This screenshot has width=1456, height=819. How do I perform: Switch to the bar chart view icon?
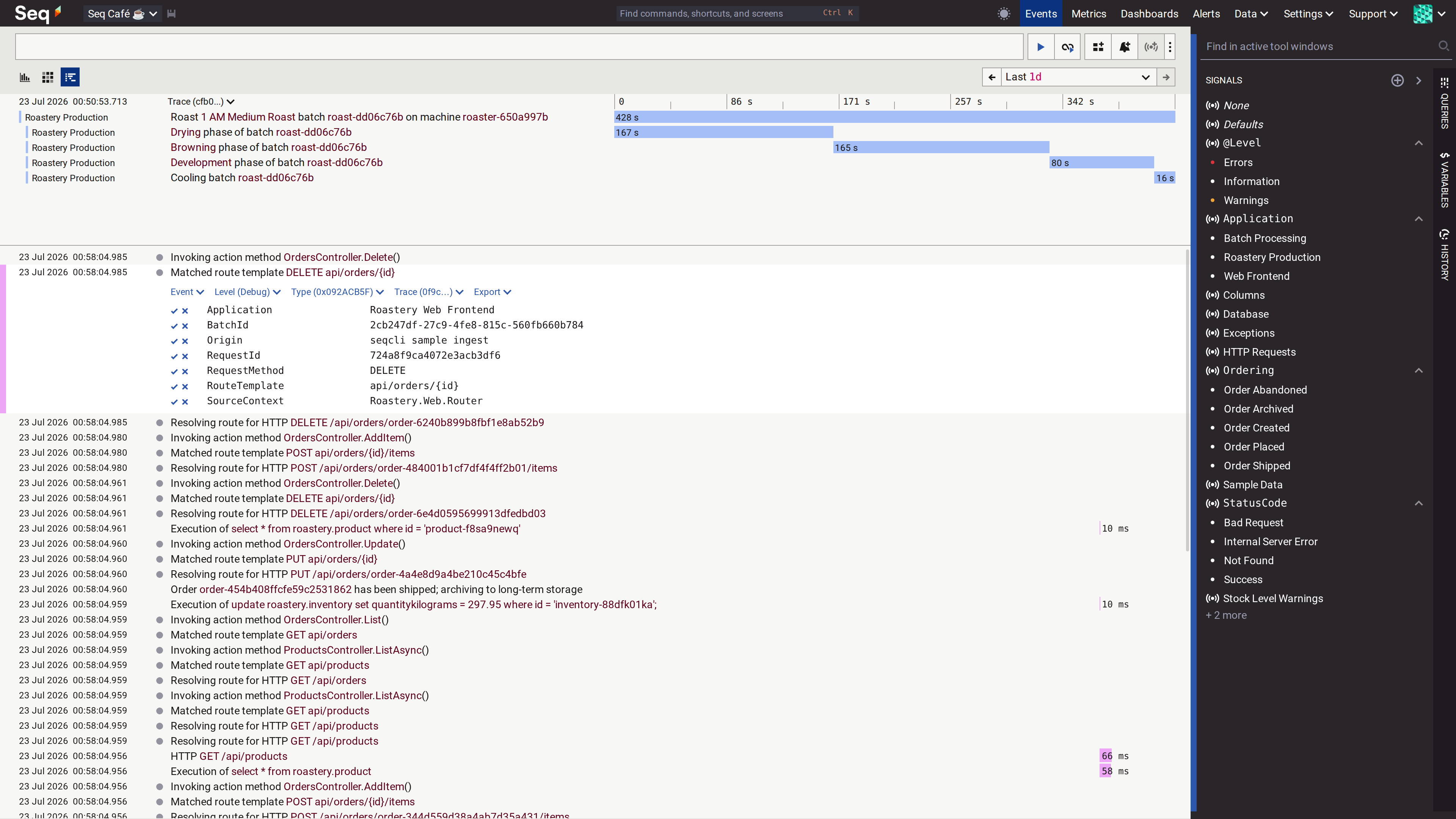tap(25, 77)
